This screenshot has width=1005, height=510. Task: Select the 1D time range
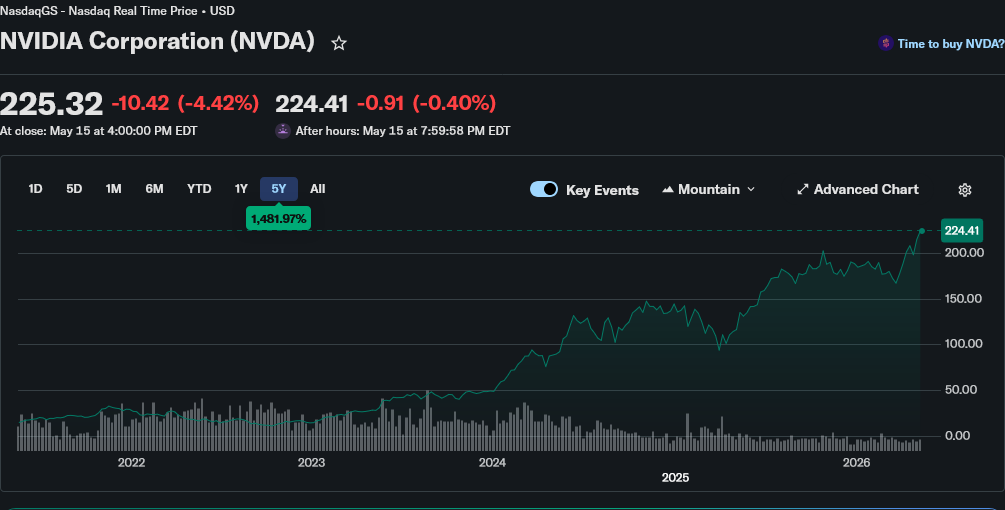[35, 189]
